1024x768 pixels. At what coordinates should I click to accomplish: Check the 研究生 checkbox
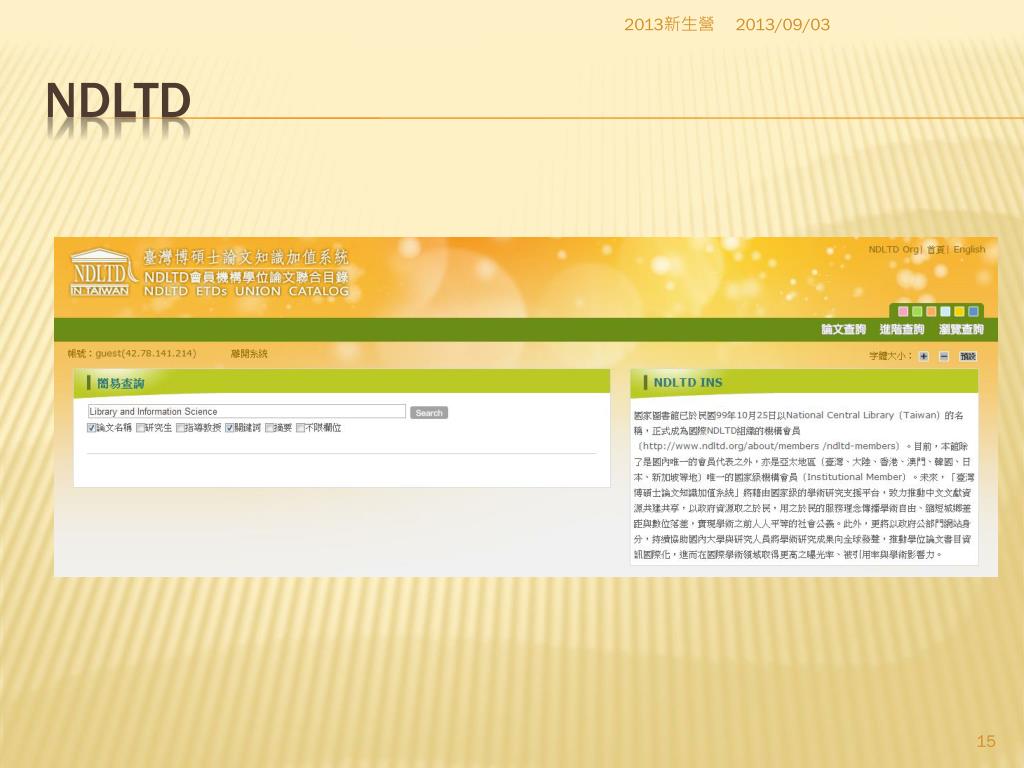(x=140, y=428)
